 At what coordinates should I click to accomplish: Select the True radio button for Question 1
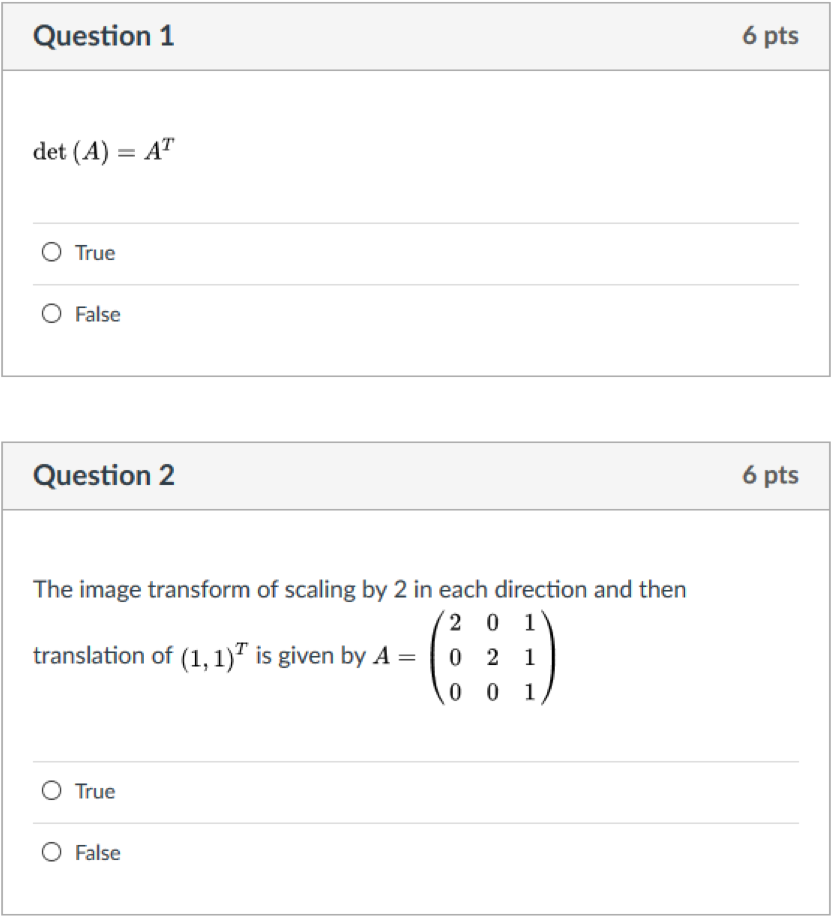click(x=51, y=253)
